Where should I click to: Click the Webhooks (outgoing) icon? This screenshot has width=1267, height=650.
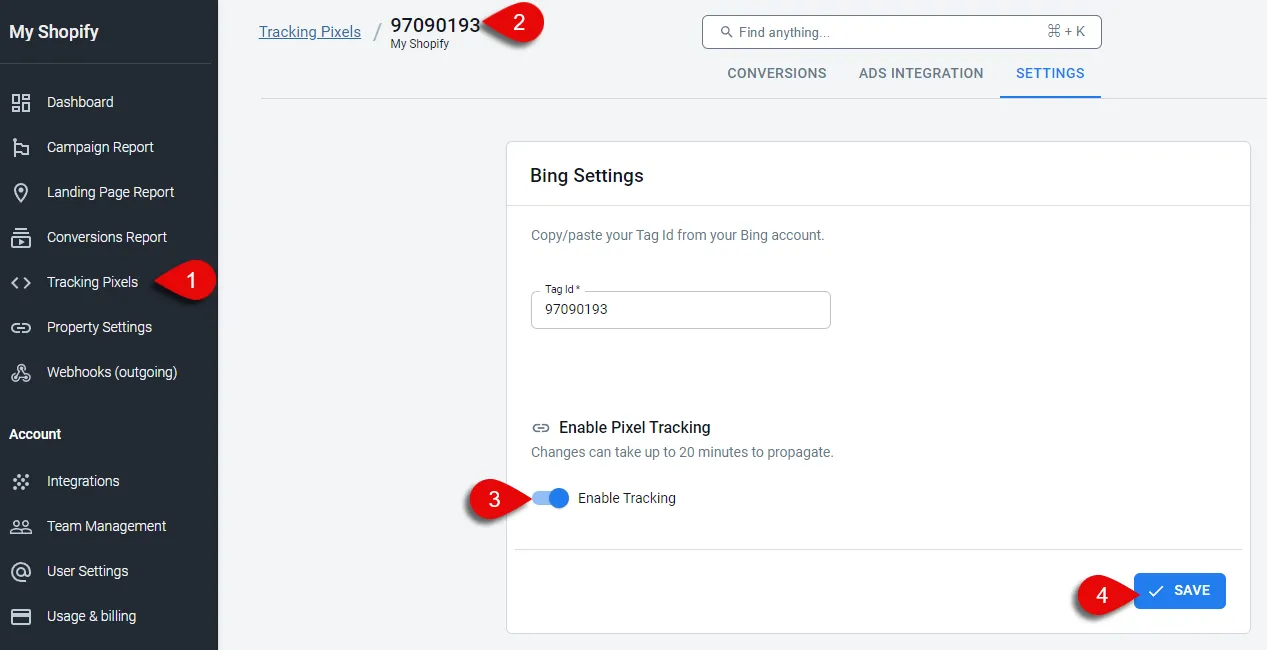[21, 372]
